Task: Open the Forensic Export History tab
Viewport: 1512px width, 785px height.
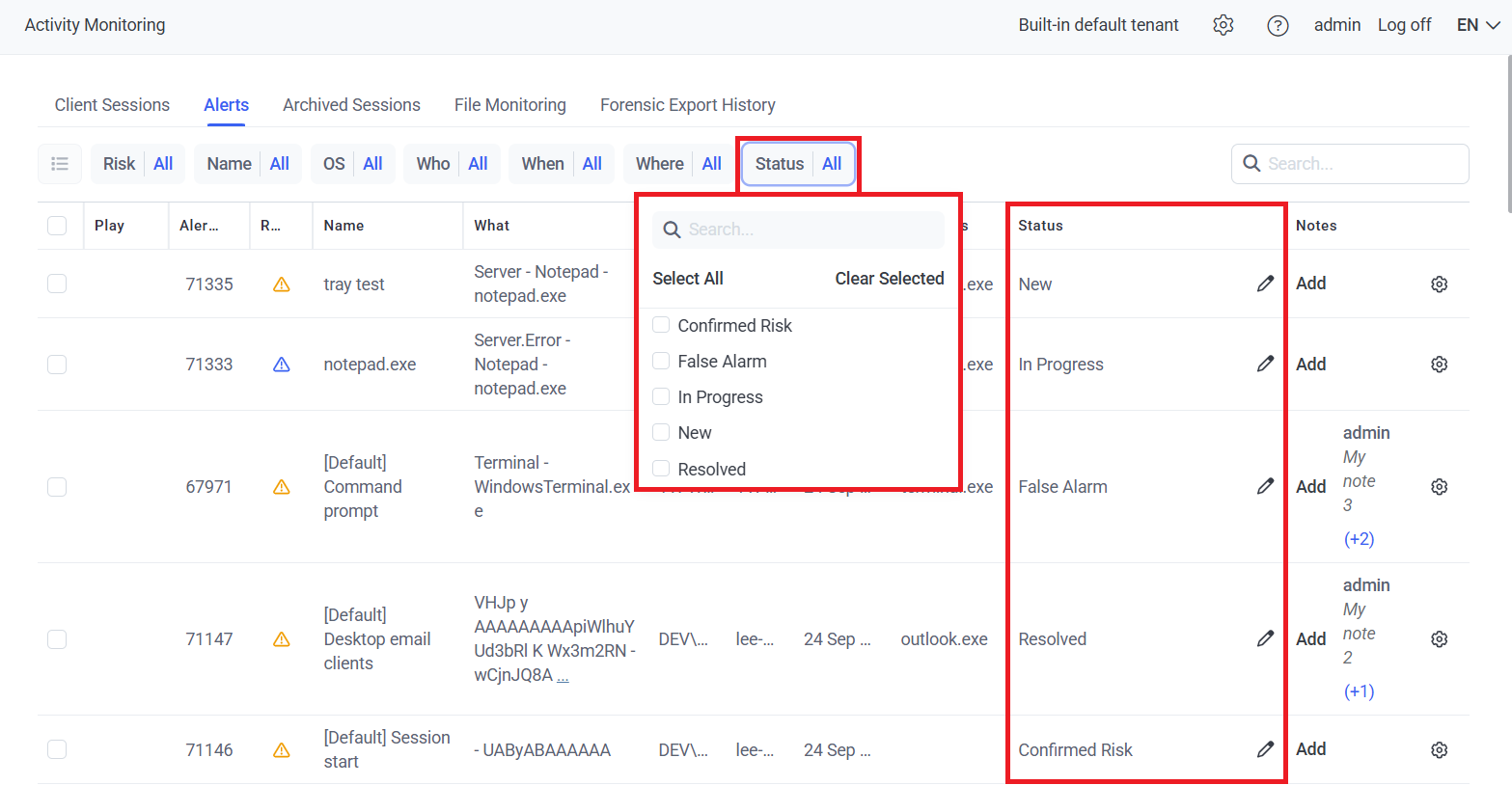Action: click(687, 105)
